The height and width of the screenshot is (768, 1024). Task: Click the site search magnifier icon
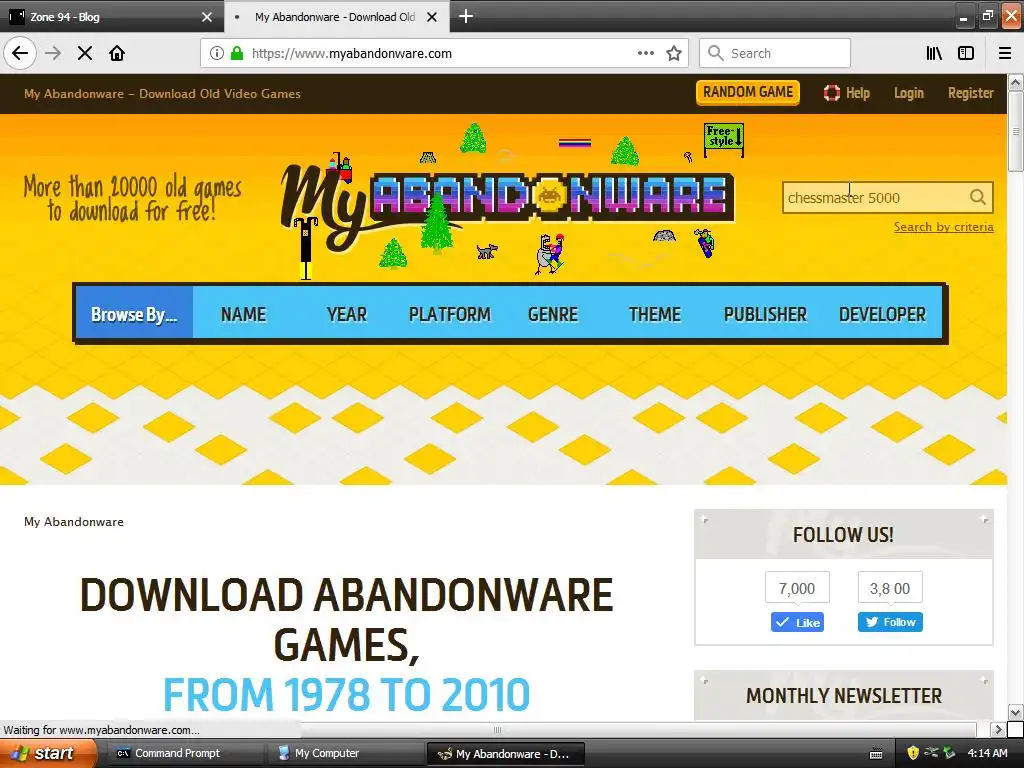(x=978, y=197)
